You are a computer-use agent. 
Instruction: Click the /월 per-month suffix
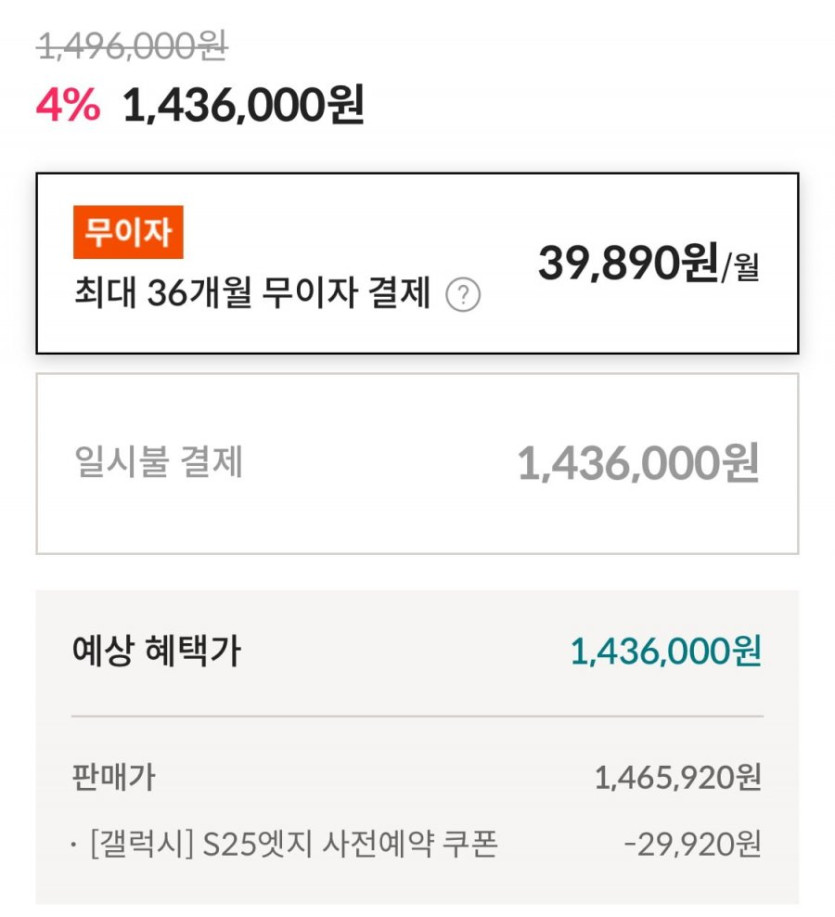pos(741,268)
